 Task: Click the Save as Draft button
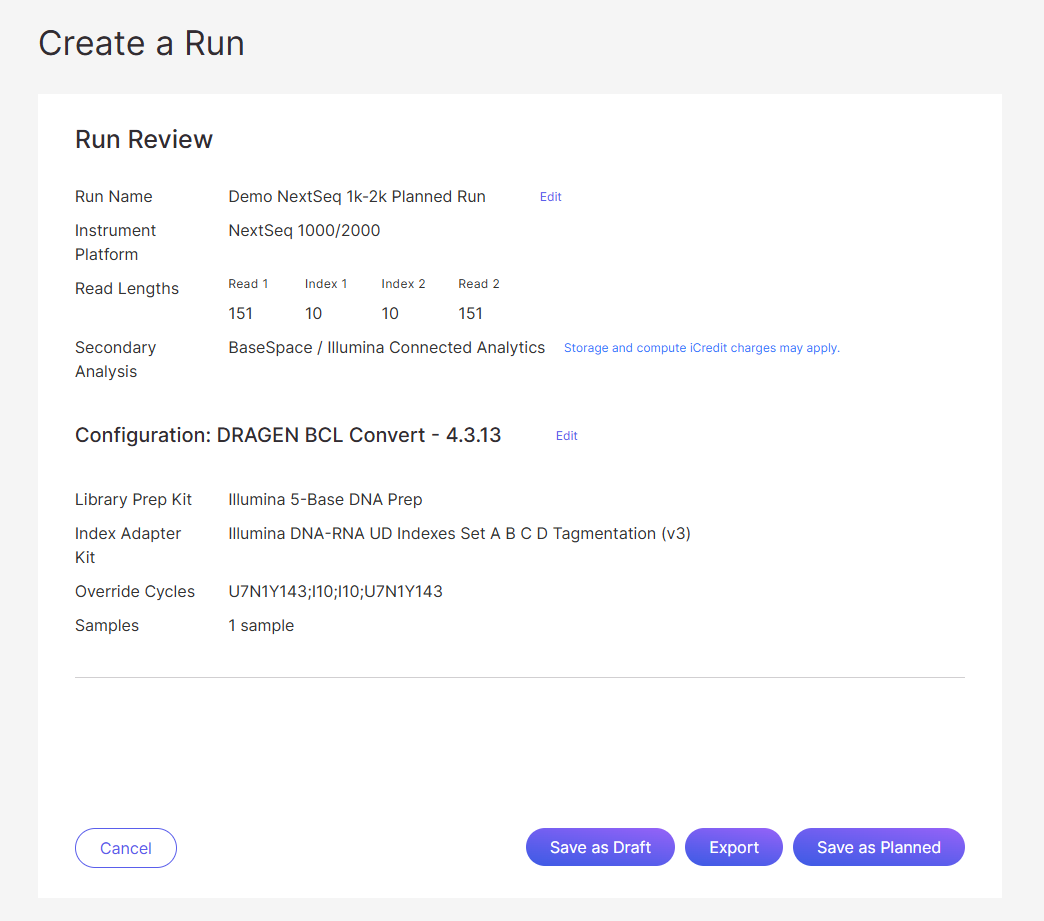pyautogui.click(x=600, y=848)
